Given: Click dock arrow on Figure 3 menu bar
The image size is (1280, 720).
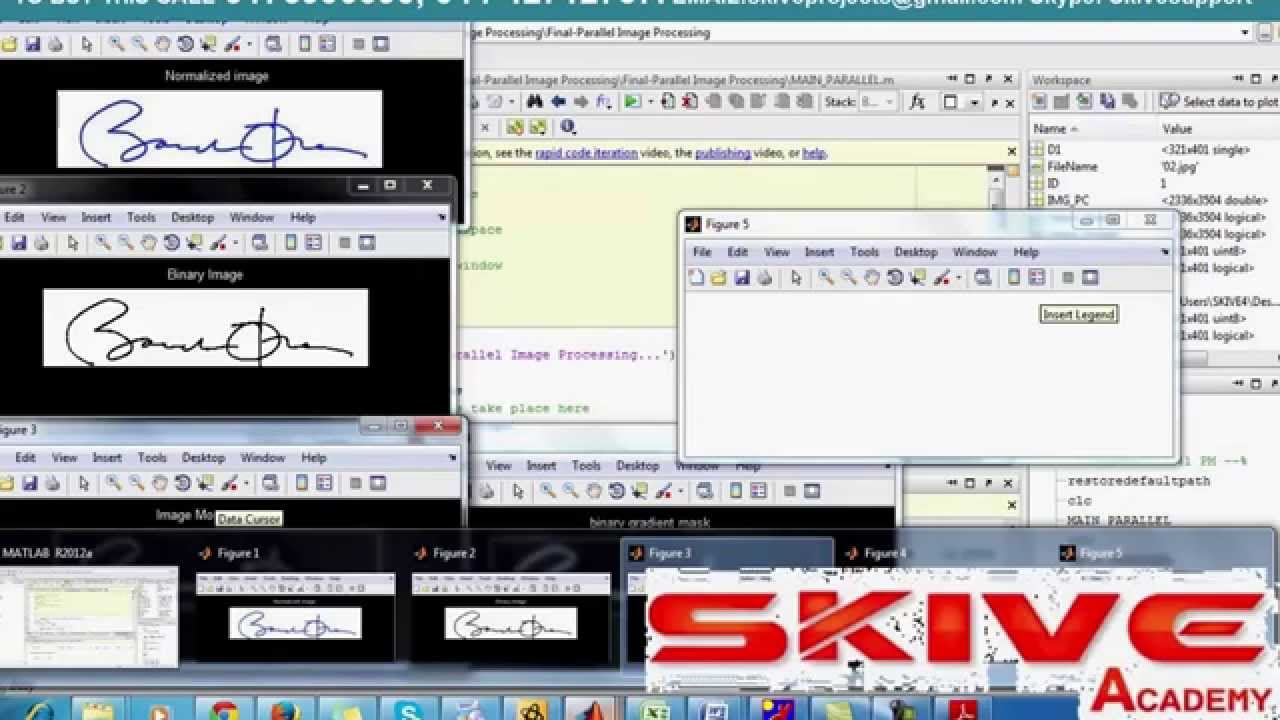Looking at the screenshot, I should [x=453, y=457].
